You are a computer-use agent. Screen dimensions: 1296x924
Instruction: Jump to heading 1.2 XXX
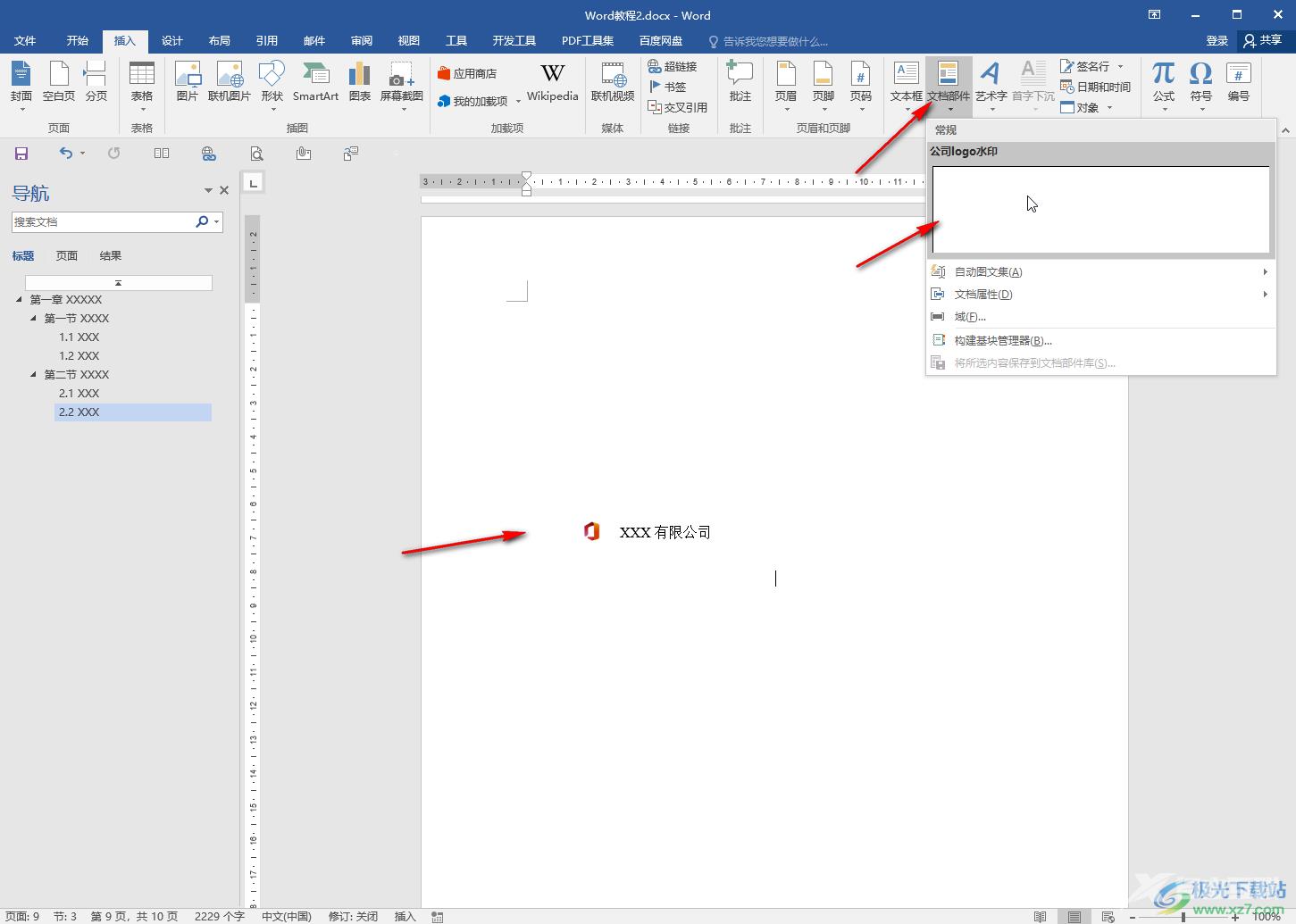(79, 356)
